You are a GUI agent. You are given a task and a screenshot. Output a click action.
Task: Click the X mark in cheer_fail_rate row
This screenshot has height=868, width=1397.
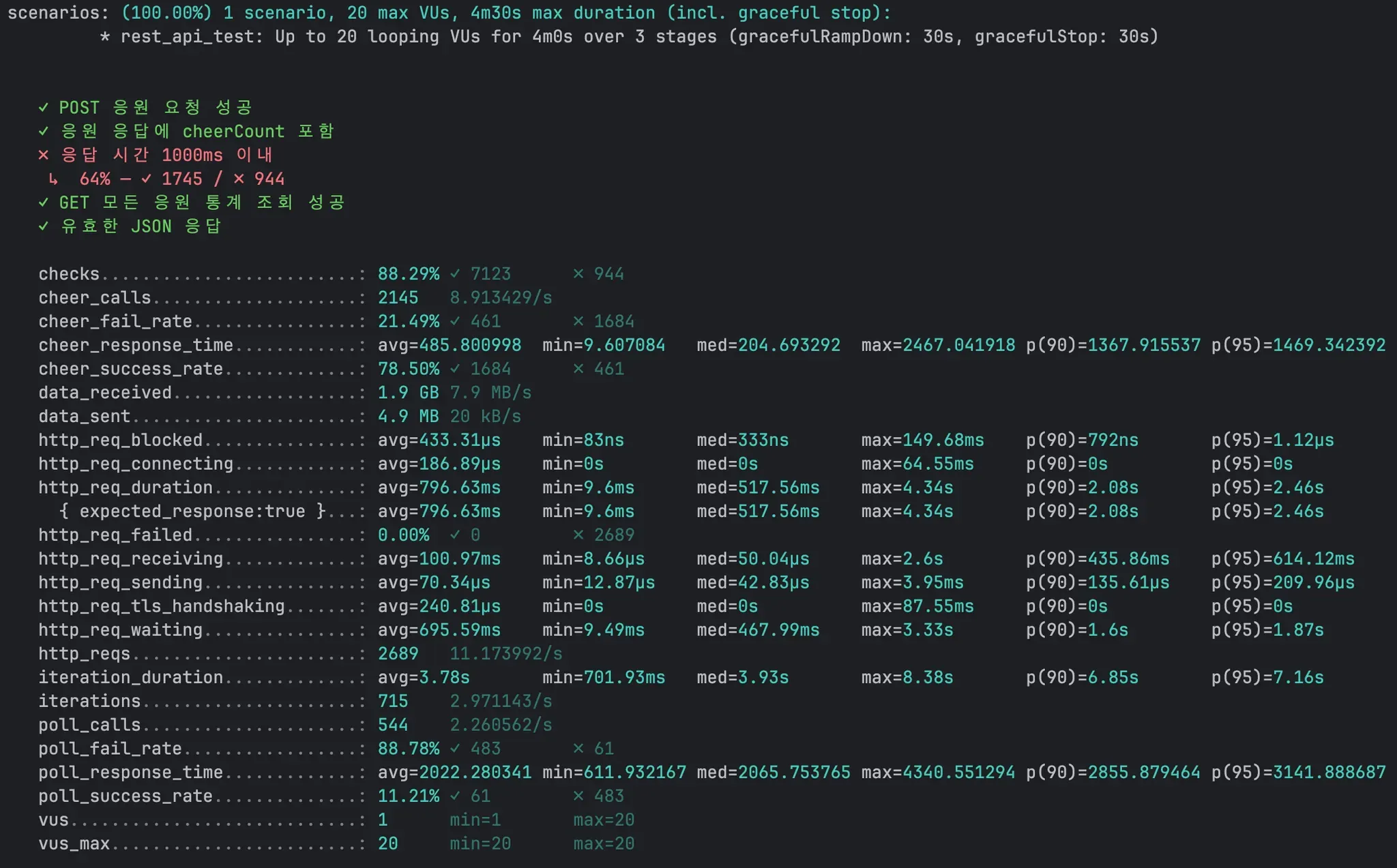coord(578,322)
